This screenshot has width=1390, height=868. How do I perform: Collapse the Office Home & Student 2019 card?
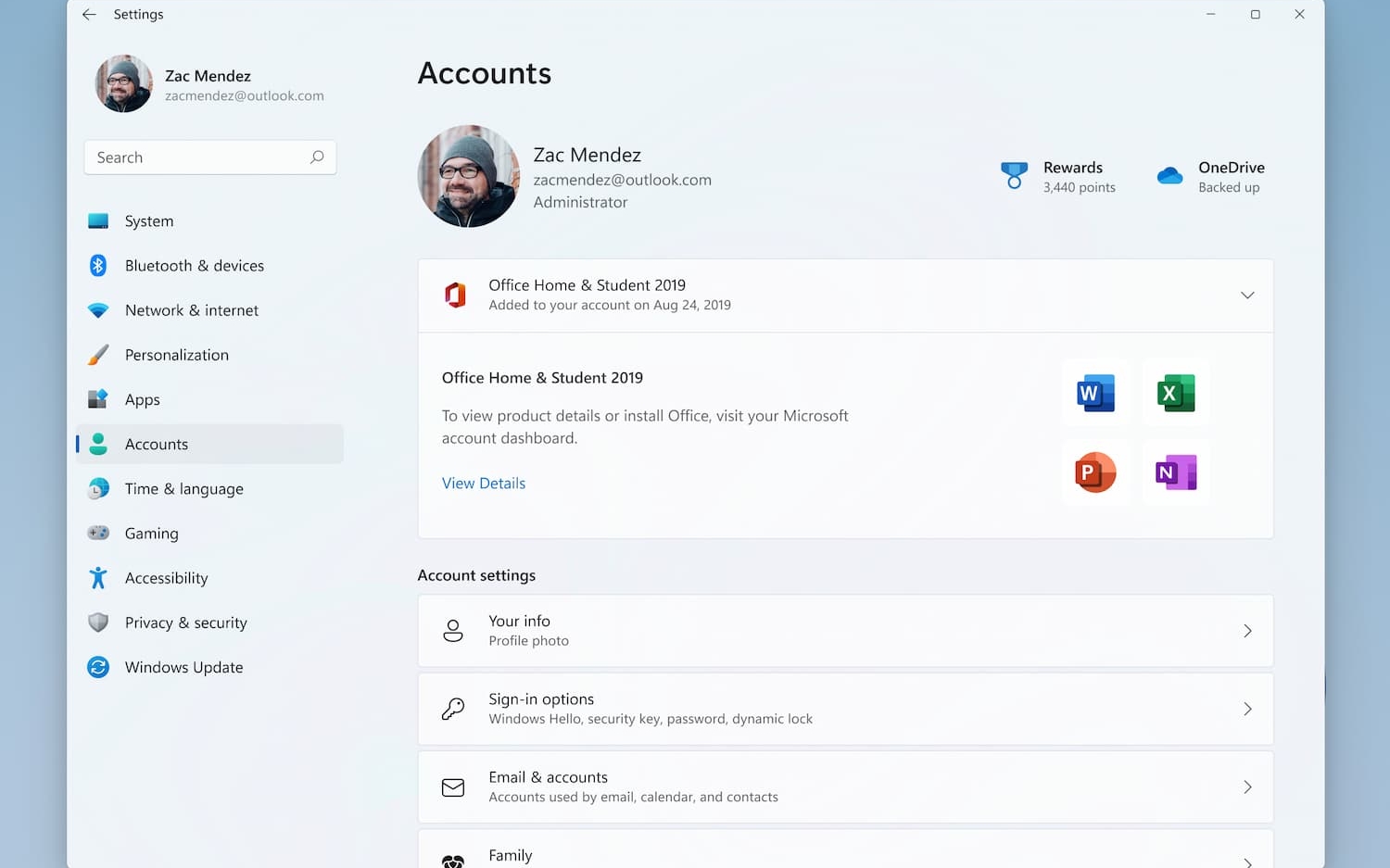1246,296
